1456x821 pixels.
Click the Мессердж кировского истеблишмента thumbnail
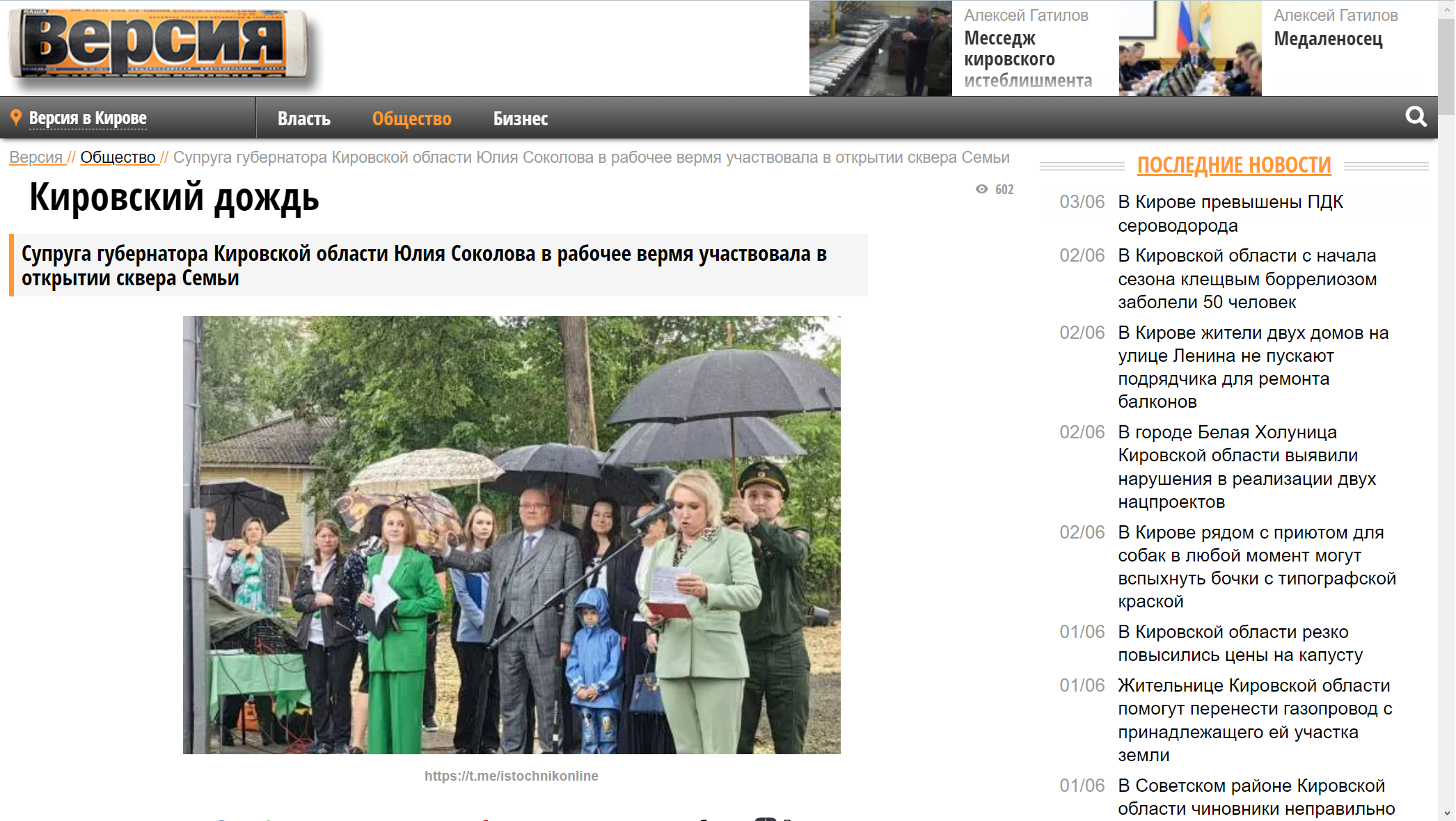(x=880, y=48)
